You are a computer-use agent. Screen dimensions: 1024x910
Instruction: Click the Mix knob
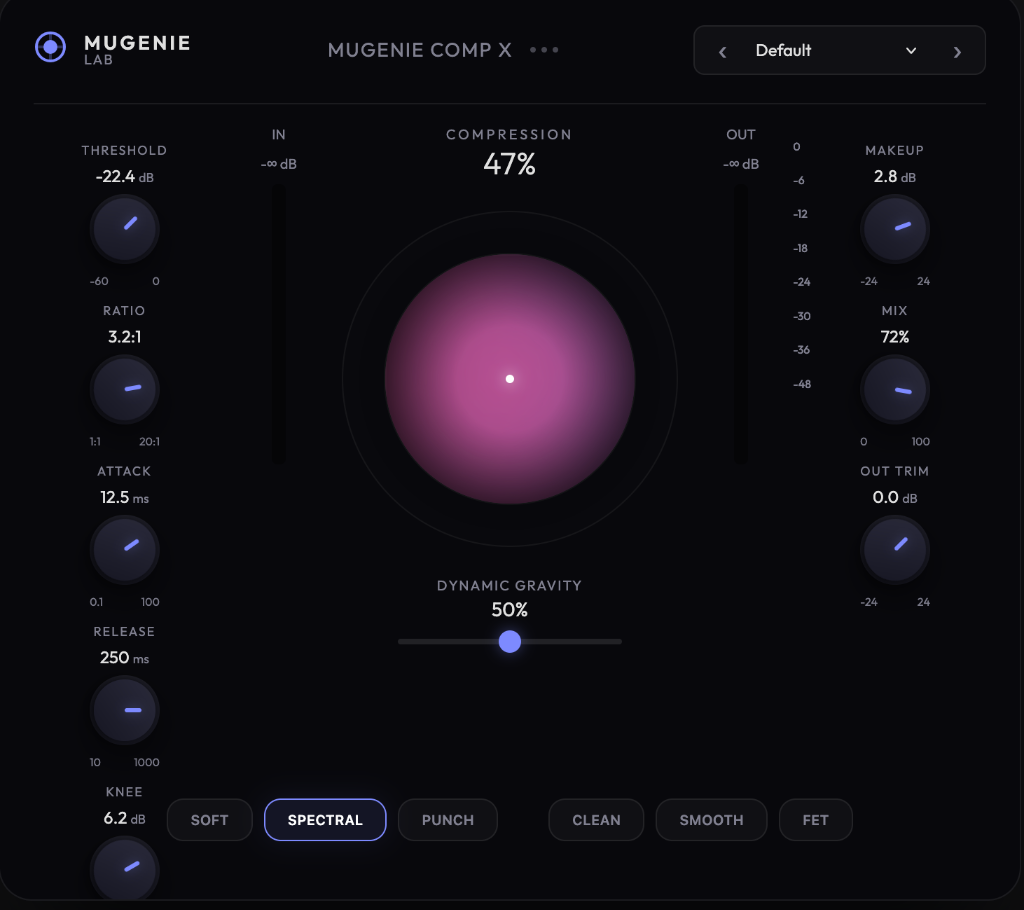coord(894,389)
